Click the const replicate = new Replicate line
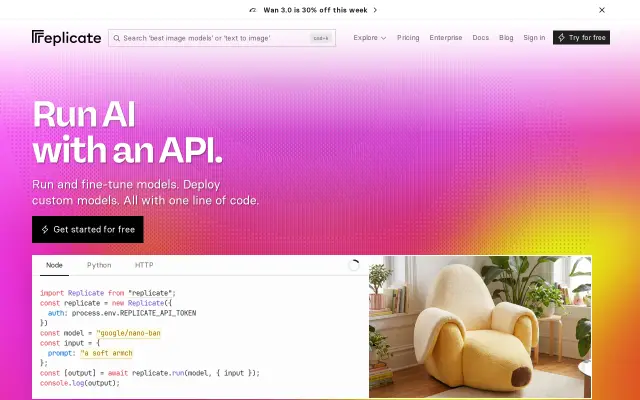Screen dimensions: 640x400 [x=106, y=303]
